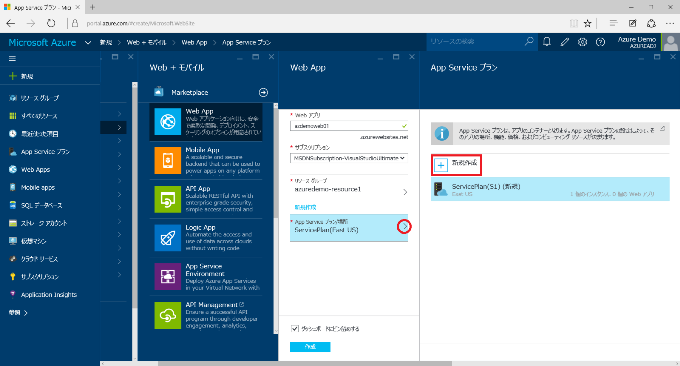Click the green plus New icon
The height and width of the screenshot is (366, 680).
[13, 76]
